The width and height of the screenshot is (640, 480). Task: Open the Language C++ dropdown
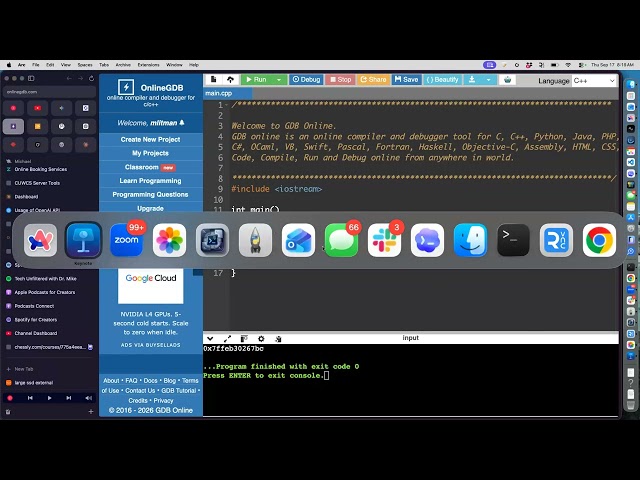click(x=594, y=81)
